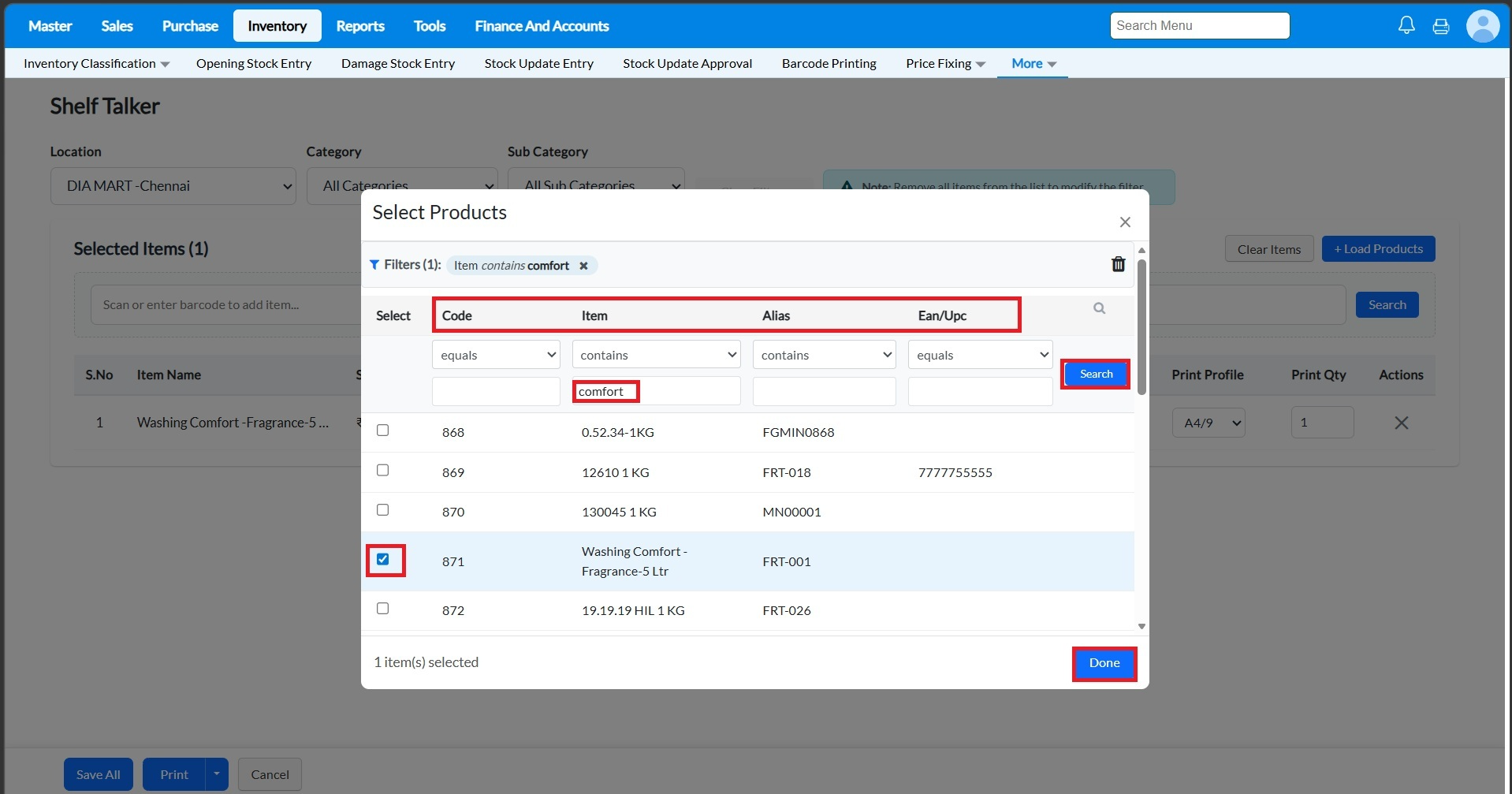1512x794 pixels.
Task: Click the Alias filter text field
Action: tap(824, 391)
